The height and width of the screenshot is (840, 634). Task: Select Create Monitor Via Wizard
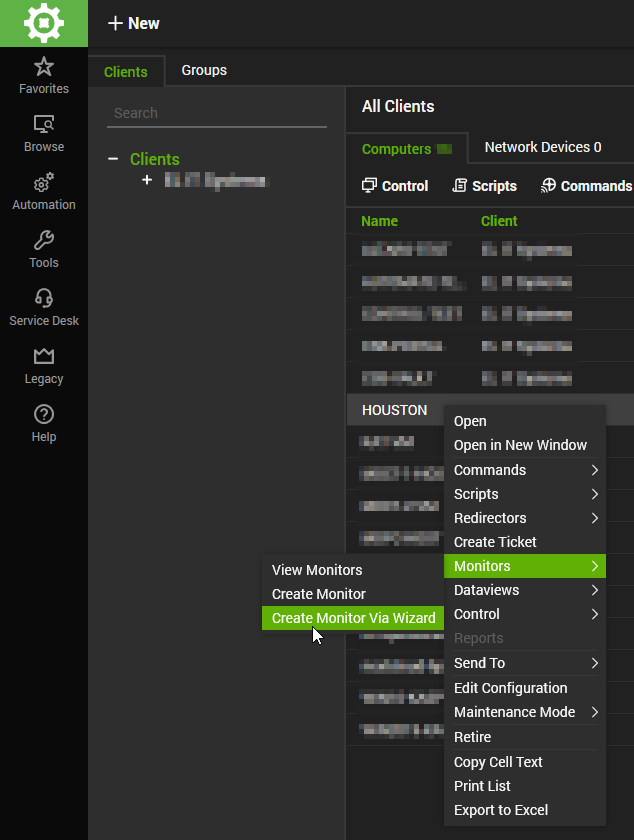pos(353,618)
